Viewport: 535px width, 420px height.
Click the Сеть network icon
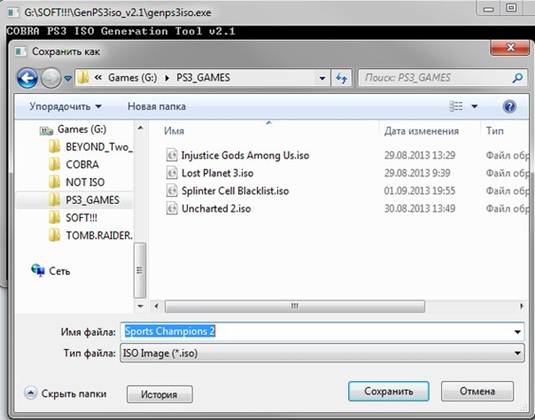point(38,271)
